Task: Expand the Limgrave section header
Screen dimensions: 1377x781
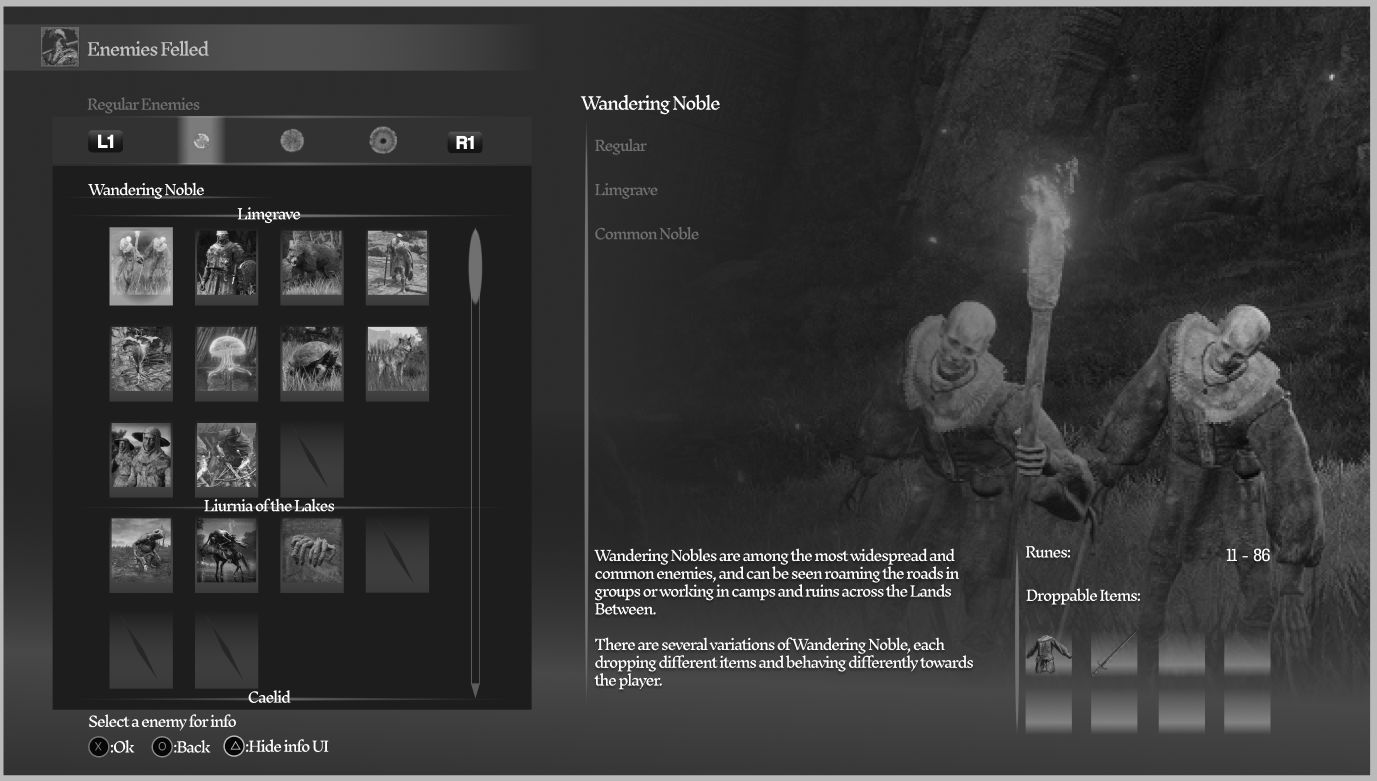Action: tap(269, 213)
